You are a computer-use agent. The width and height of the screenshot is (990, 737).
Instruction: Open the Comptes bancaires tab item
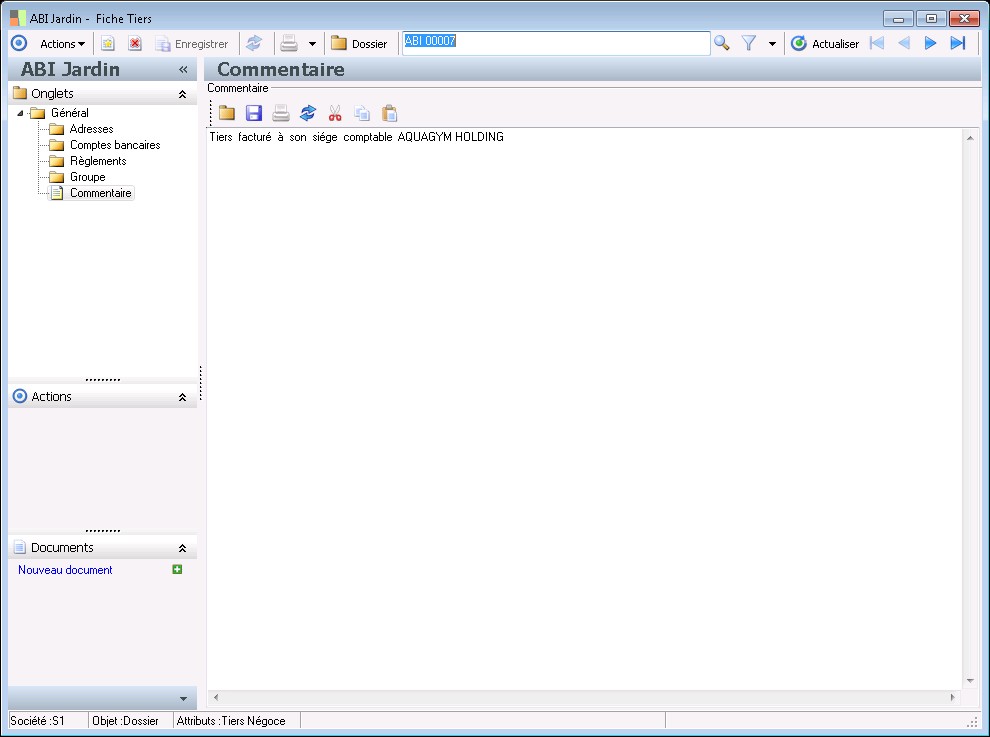[114, 145]
